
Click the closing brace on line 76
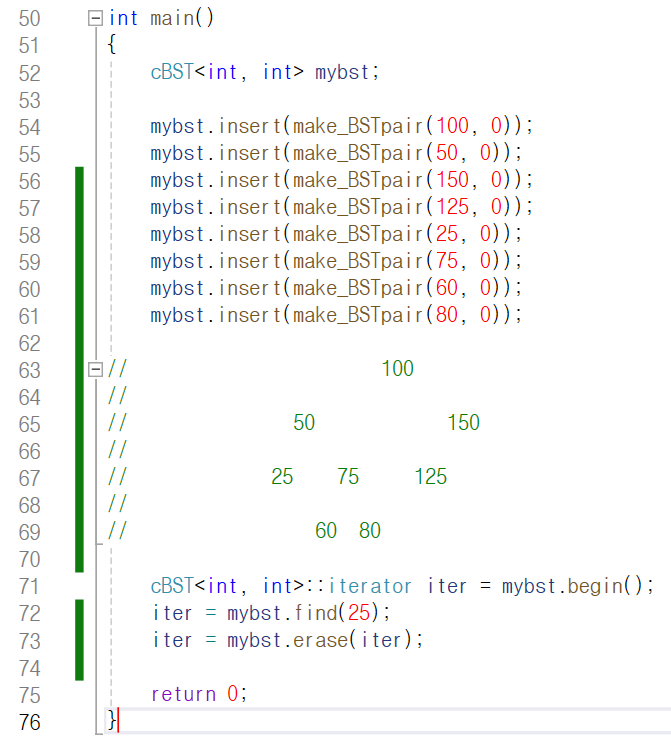click(x=112, y=721)
